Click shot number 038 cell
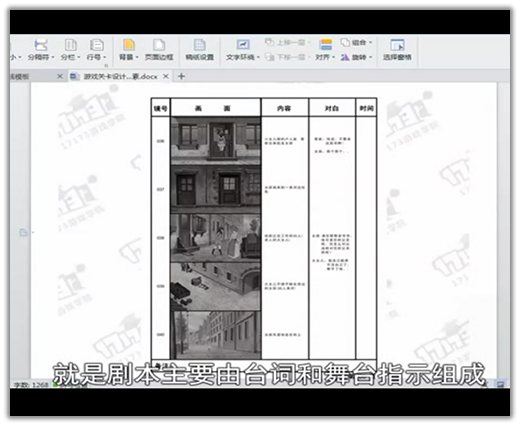520x426 pixels. point(161,238)
